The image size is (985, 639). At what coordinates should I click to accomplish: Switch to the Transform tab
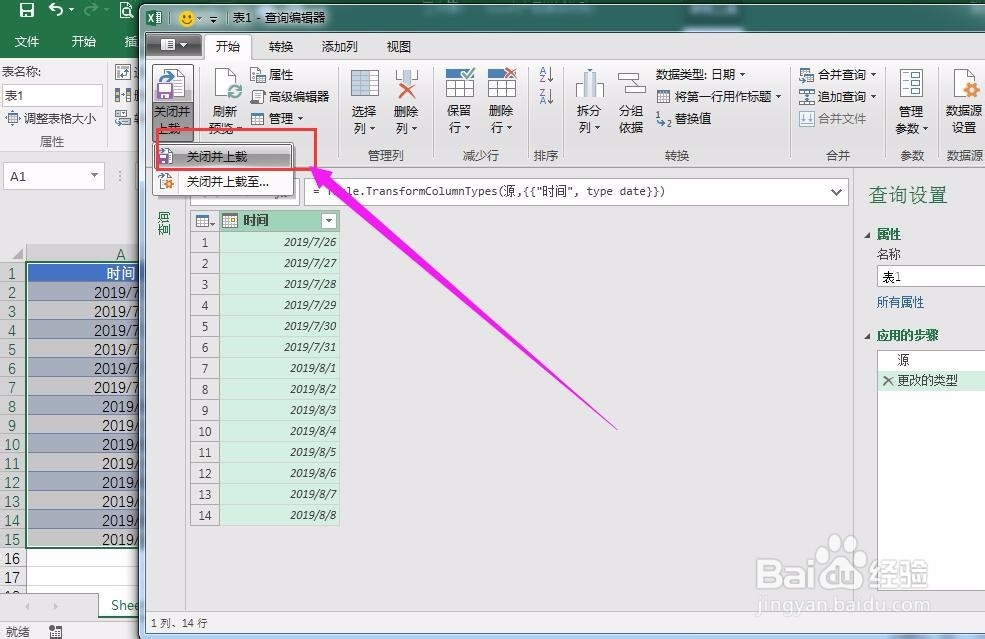tap(281, 46)
